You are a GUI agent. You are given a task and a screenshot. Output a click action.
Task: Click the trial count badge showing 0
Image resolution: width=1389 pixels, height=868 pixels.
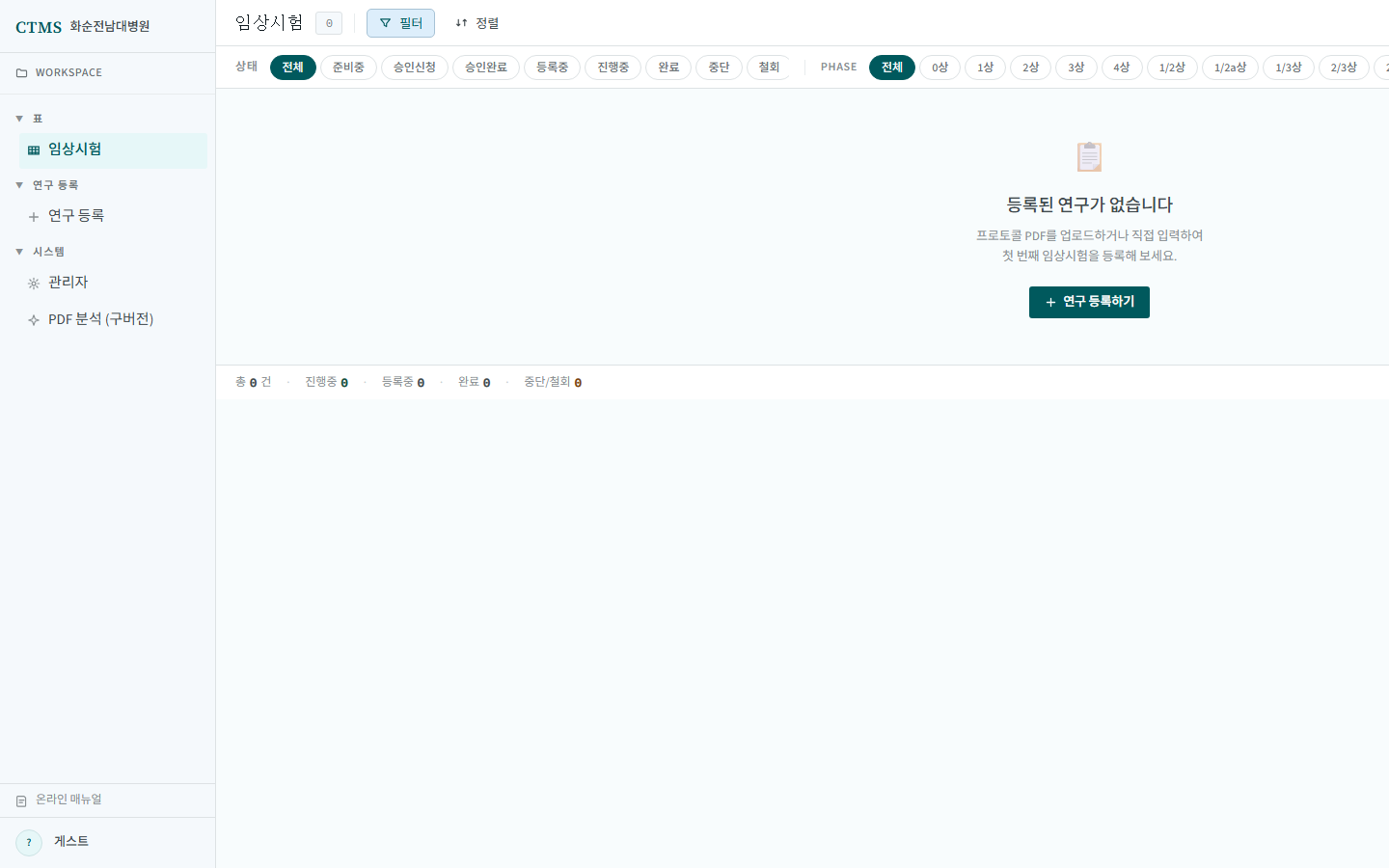[329, 23]
